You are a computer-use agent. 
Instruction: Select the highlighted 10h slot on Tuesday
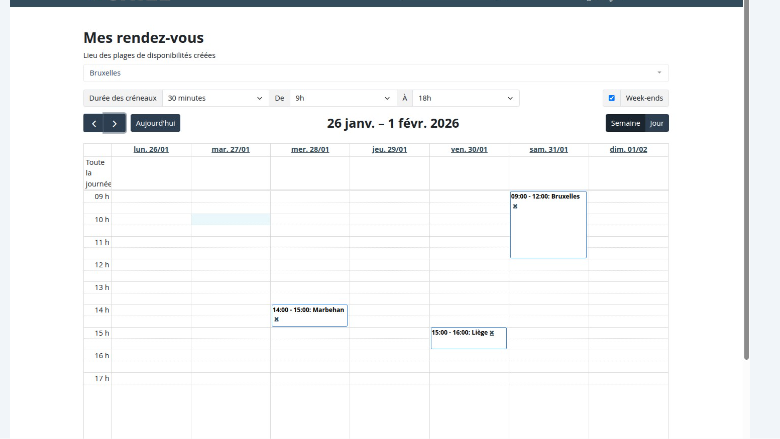pyautogui.click(x=230, y=219)
